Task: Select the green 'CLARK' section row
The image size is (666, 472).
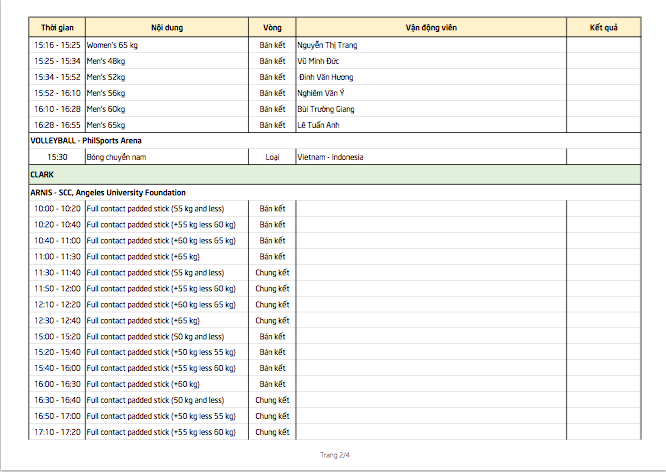Action: (334, 174)
